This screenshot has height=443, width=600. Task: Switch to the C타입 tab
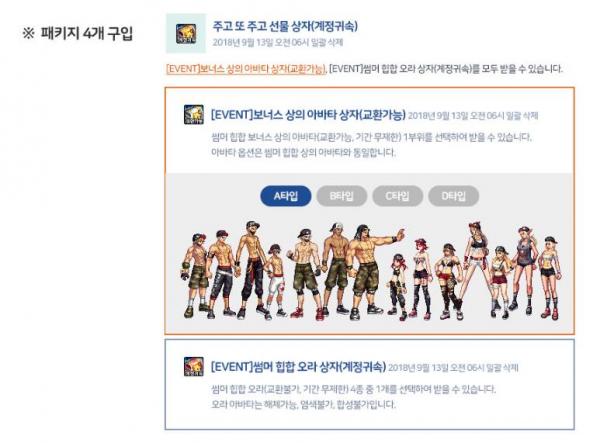pyautogui.click(x=398, y=196)
